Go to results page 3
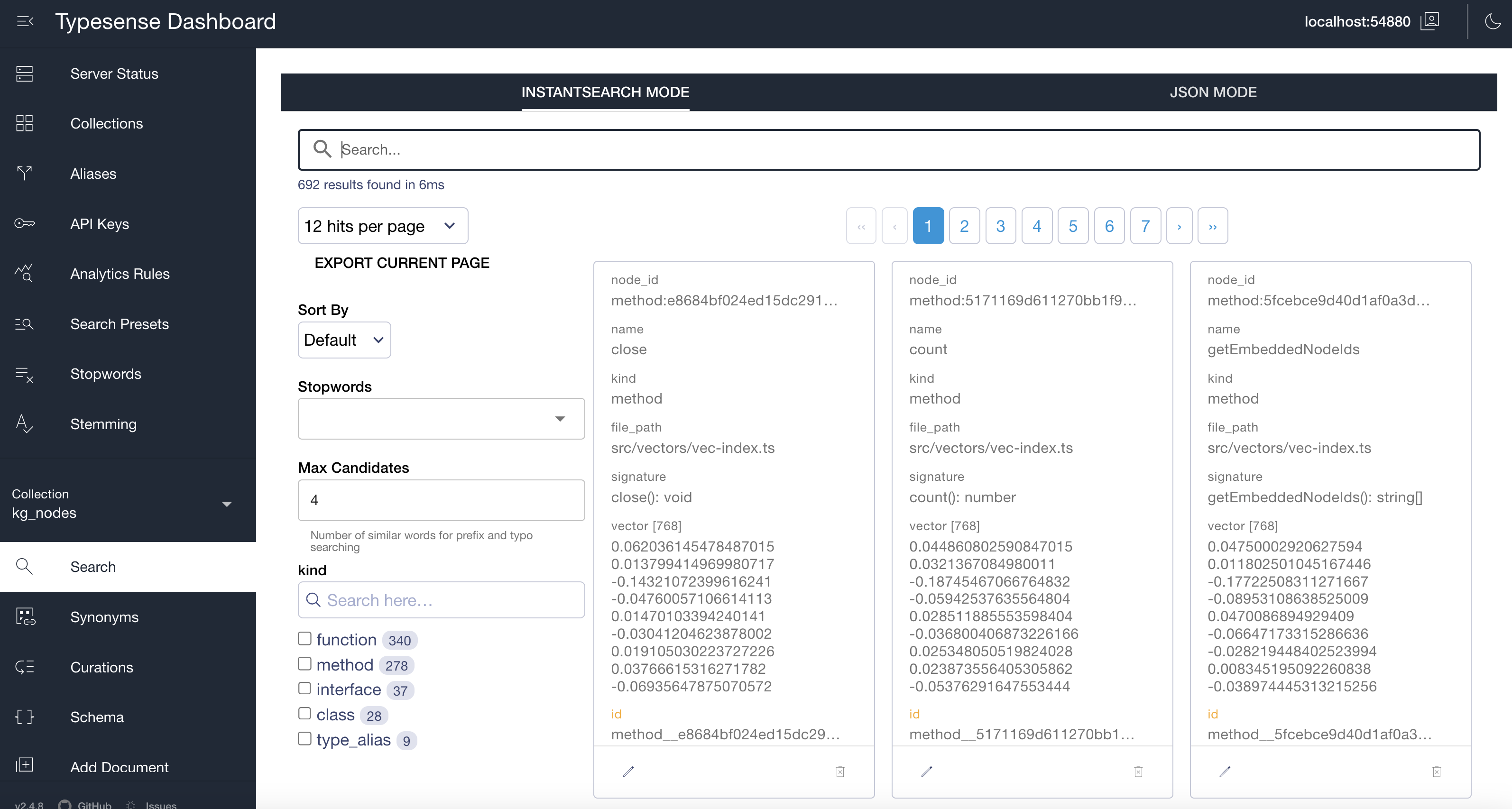 coord(1000,225)
